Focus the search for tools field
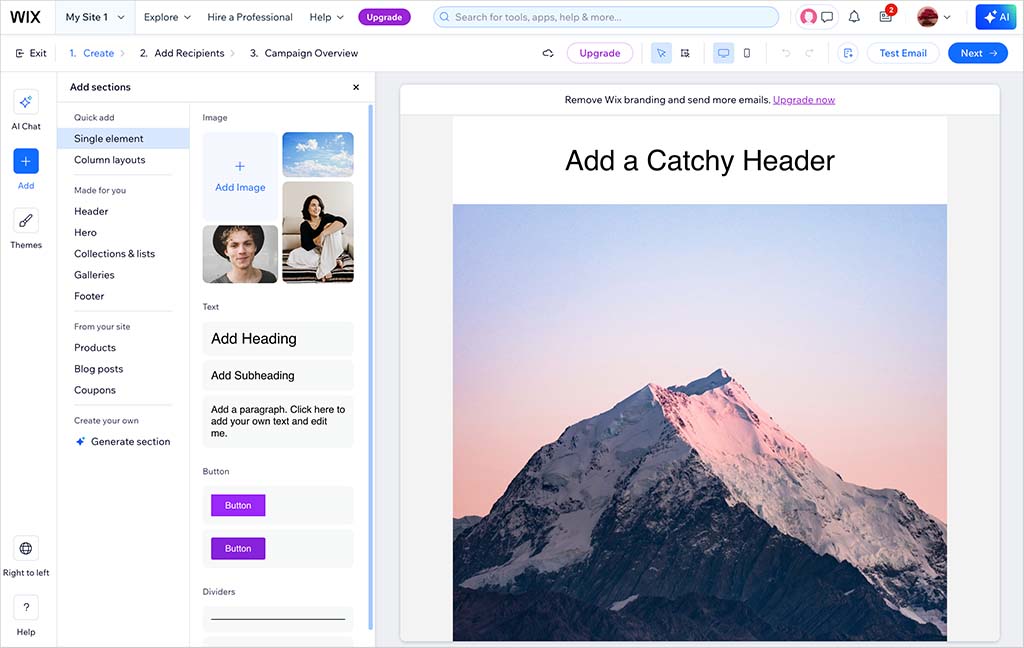Viewport: 1024px width, 648px height. (606, 17)
